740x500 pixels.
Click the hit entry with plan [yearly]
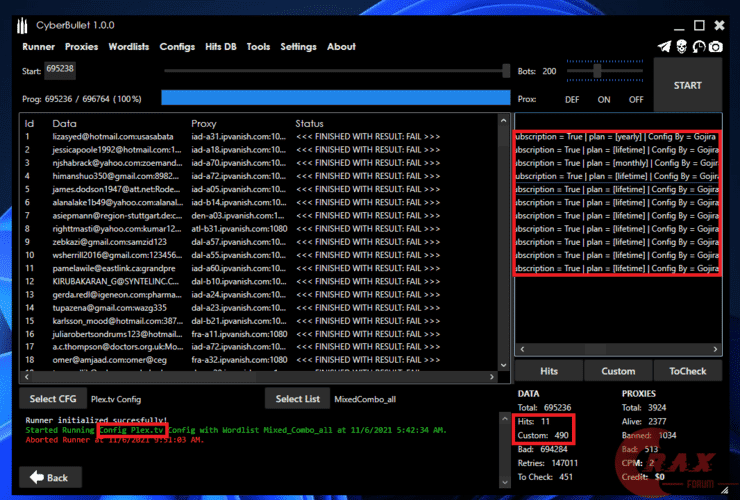[x=617, y=137]
